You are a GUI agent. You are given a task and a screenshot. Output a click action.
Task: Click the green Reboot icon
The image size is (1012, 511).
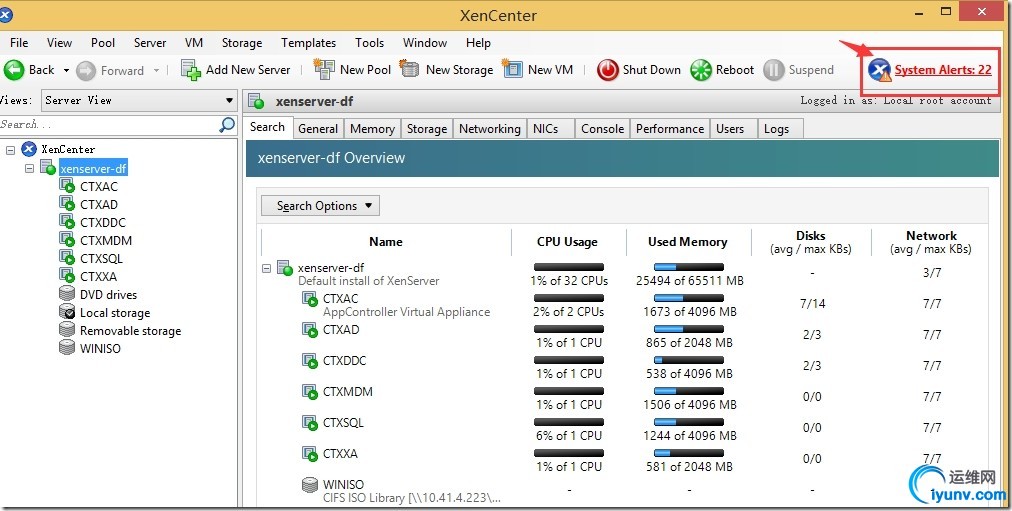tap(701, 70)
